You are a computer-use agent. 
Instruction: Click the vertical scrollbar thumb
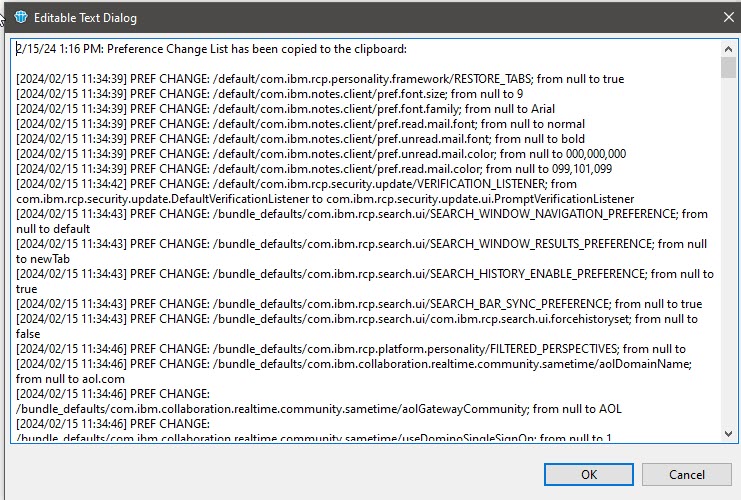(728, 67)
